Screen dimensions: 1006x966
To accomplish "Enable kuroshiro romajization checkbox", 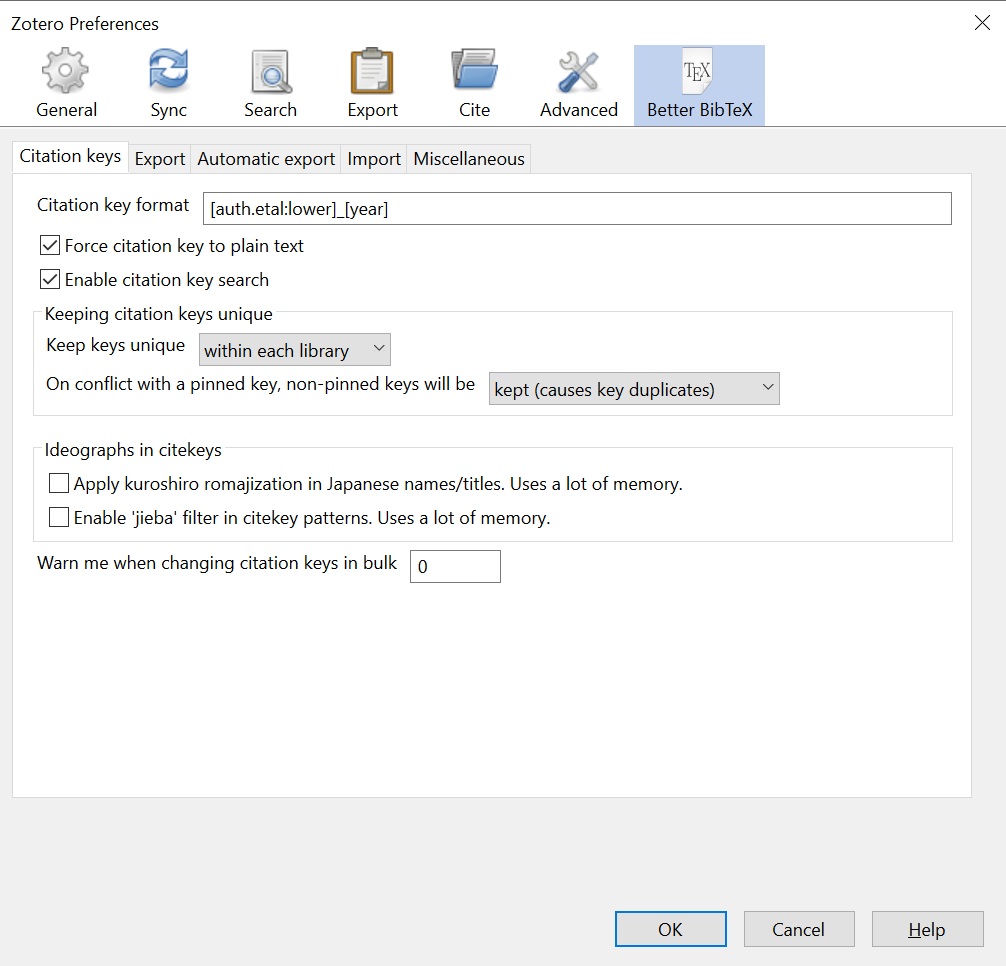I will coord(59,483).
